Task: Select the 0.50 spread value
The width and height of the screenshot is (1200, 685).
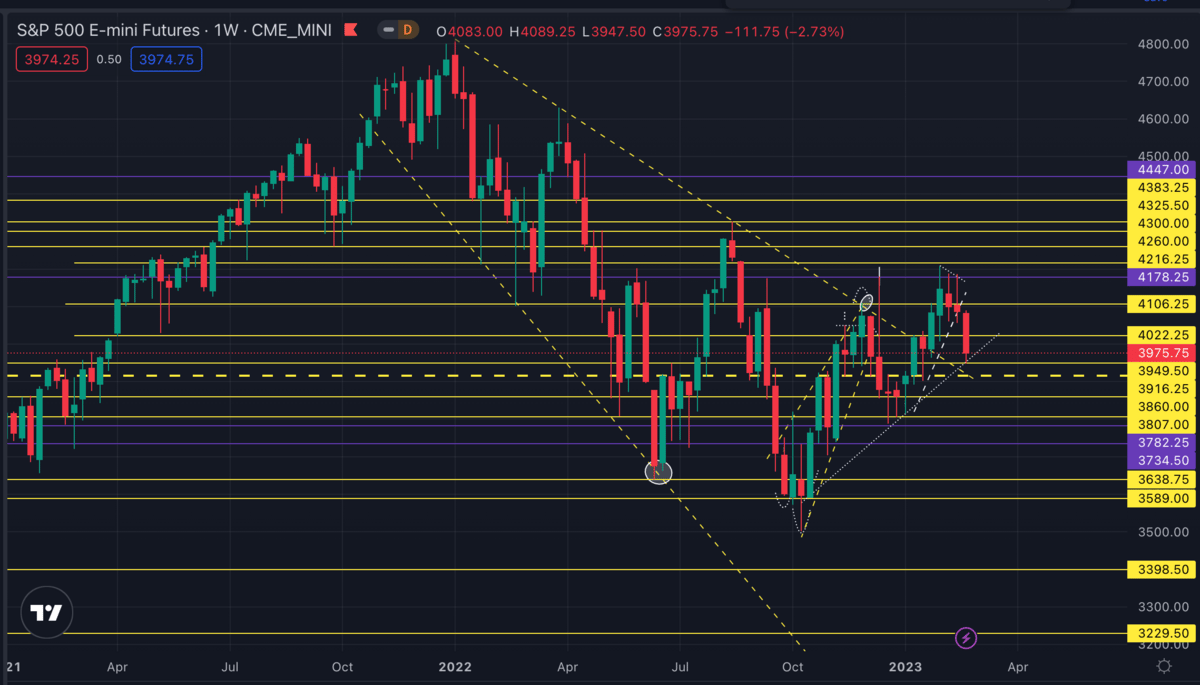Action: pos(109,60)
